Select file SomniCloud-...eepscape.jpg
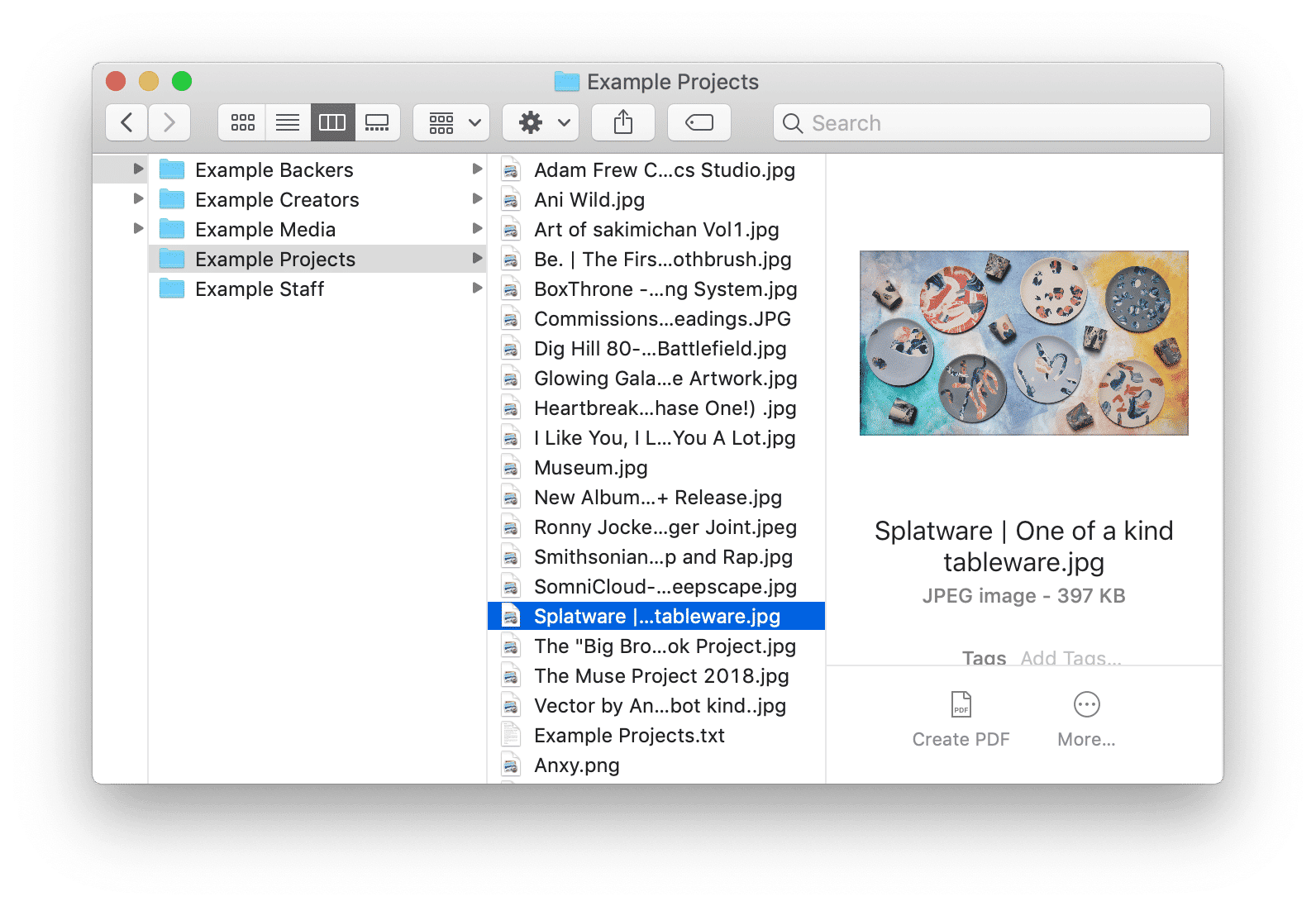Image resolution: width=1316 pixels, height=906 pixels. click(x=656, y=586)
